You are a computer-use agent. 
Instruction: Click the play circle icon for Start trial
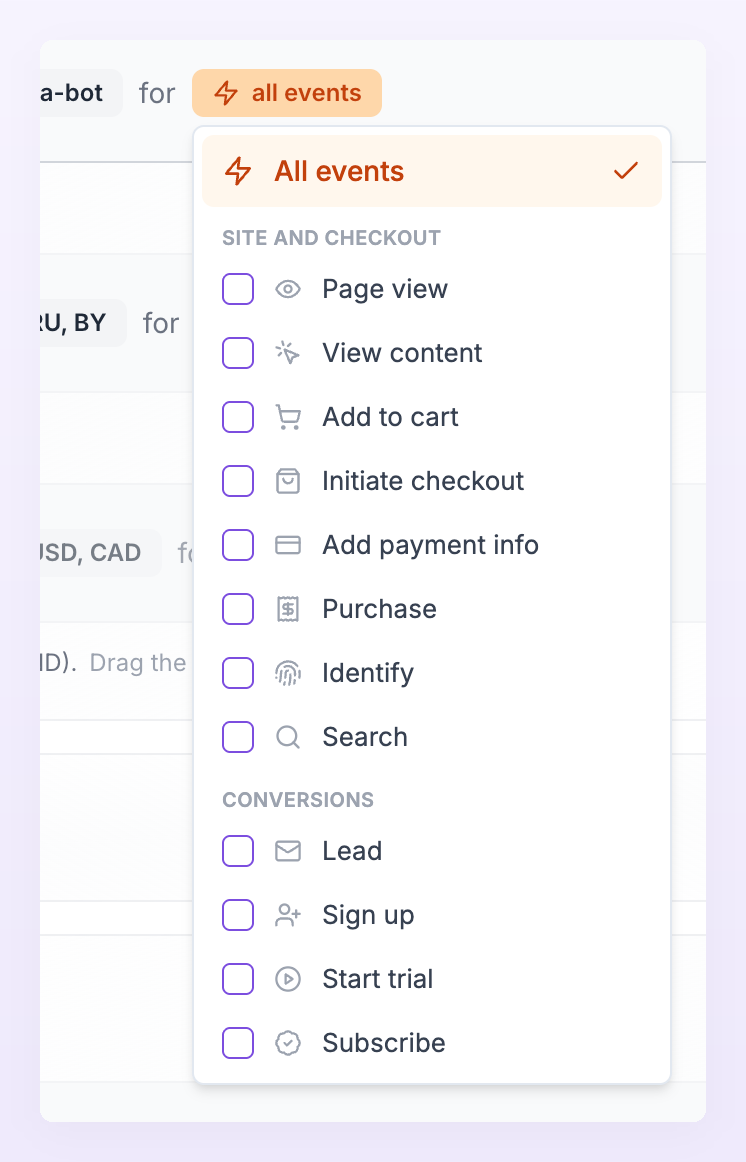tap(287, 979)
